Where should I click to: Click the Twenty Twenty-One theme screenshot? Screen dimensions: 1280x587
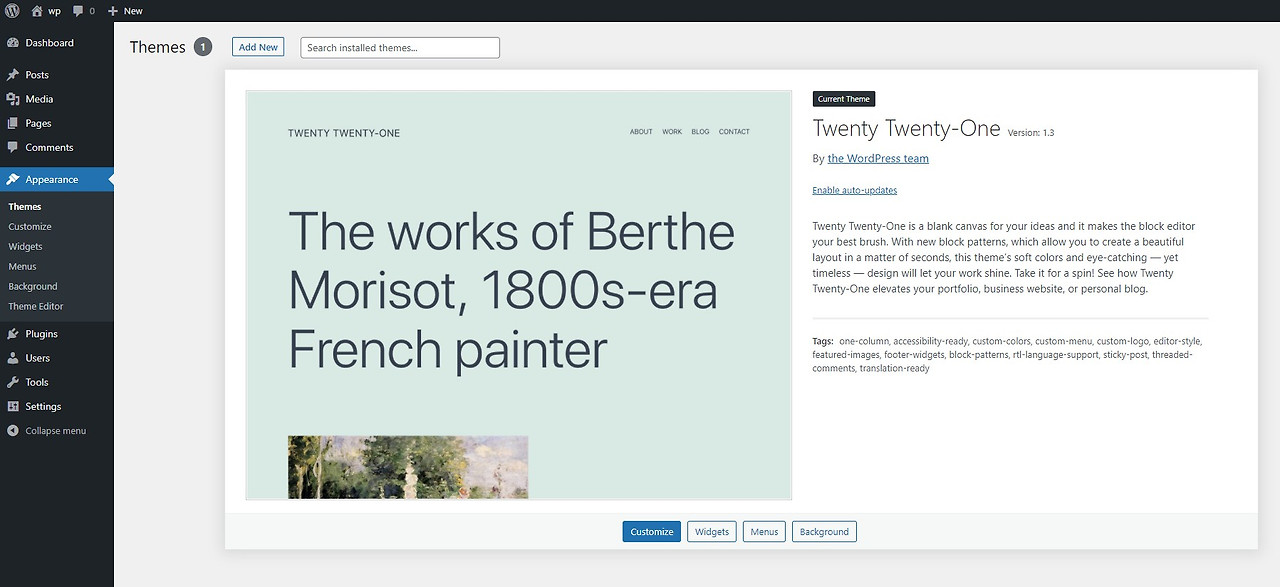[x=519, y=295]
